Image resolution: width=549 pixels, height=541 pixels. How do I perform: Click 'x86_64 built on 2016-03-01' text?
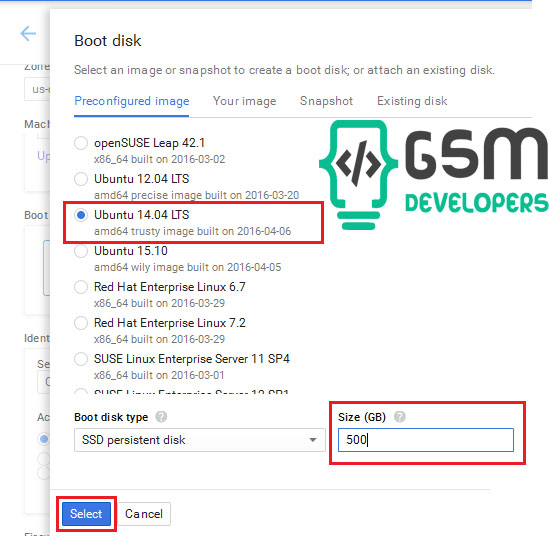point(159,375)
